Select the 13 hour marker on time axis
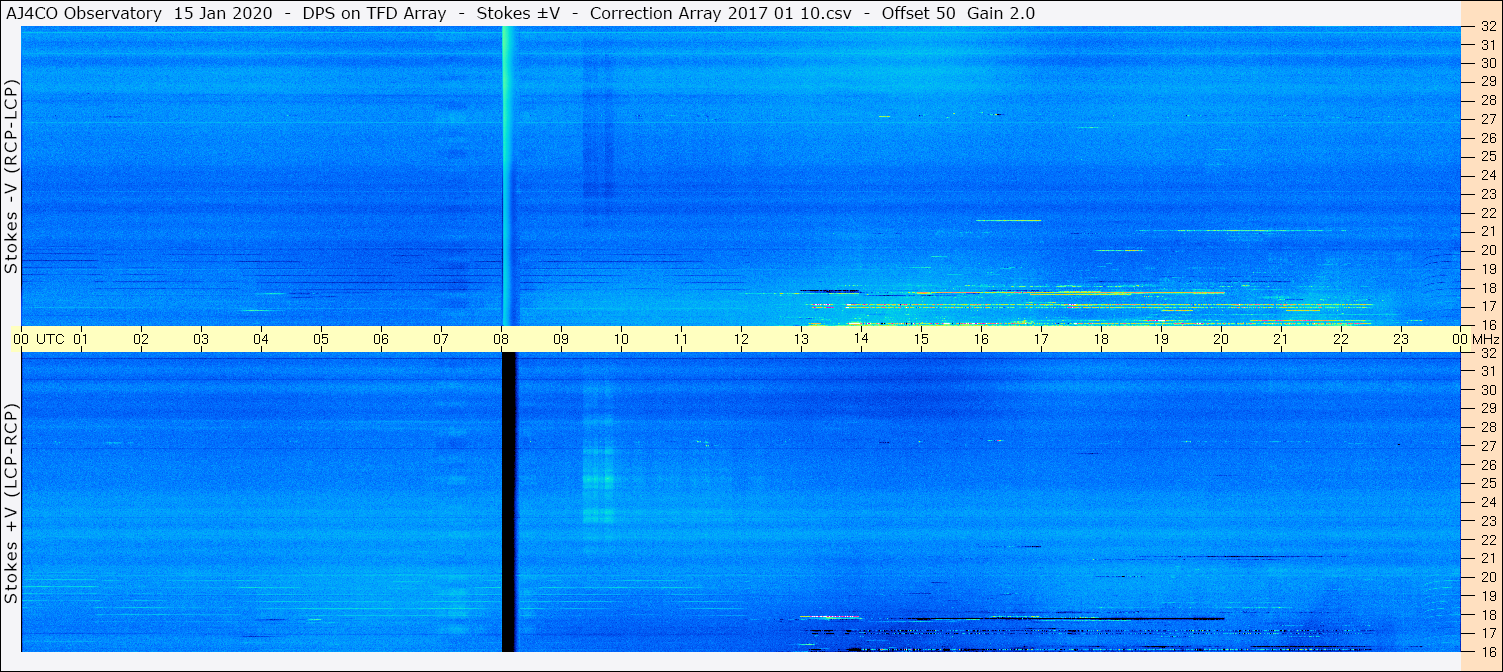This screenshot has width=1503, height=672. pyautogui.click(x=801, y=339)
